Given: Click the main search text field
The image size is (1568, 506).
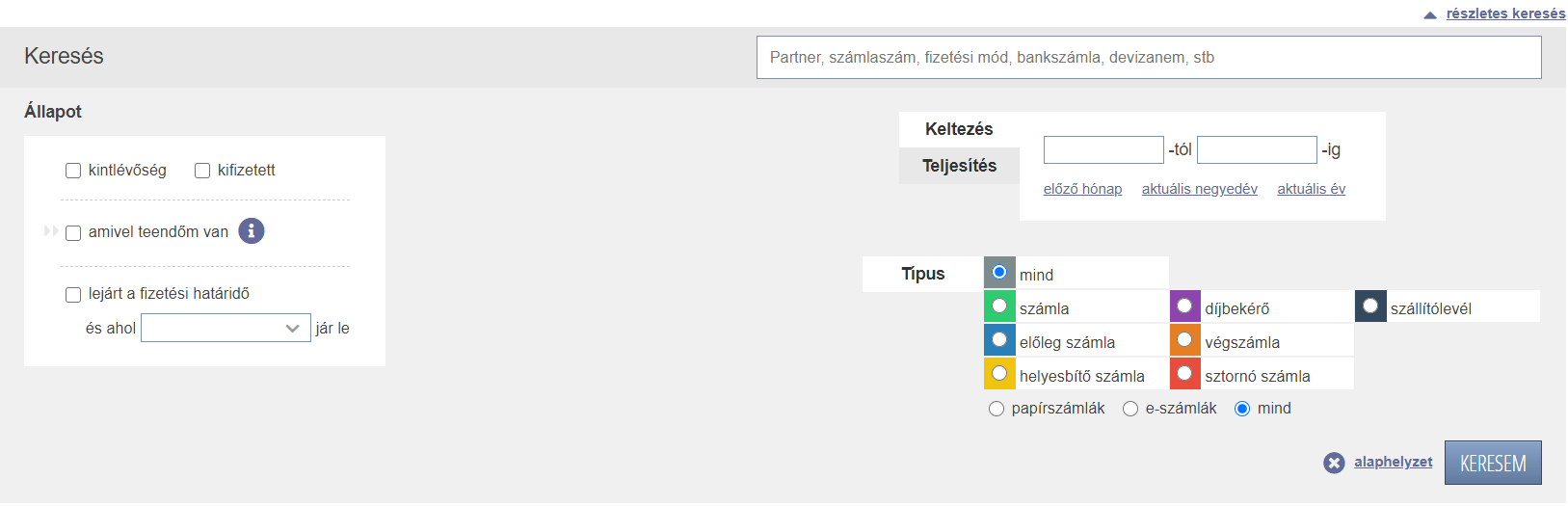Looking at the screenshot, I should (1148, 58).
